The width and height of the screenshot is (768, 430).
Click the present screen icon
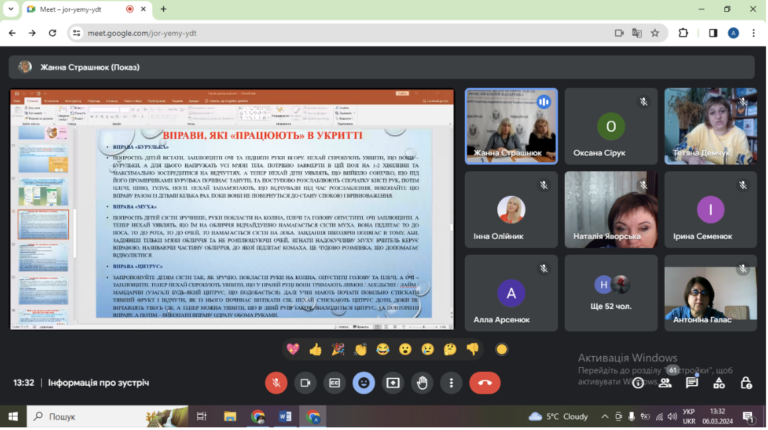(x=393, y=383)
